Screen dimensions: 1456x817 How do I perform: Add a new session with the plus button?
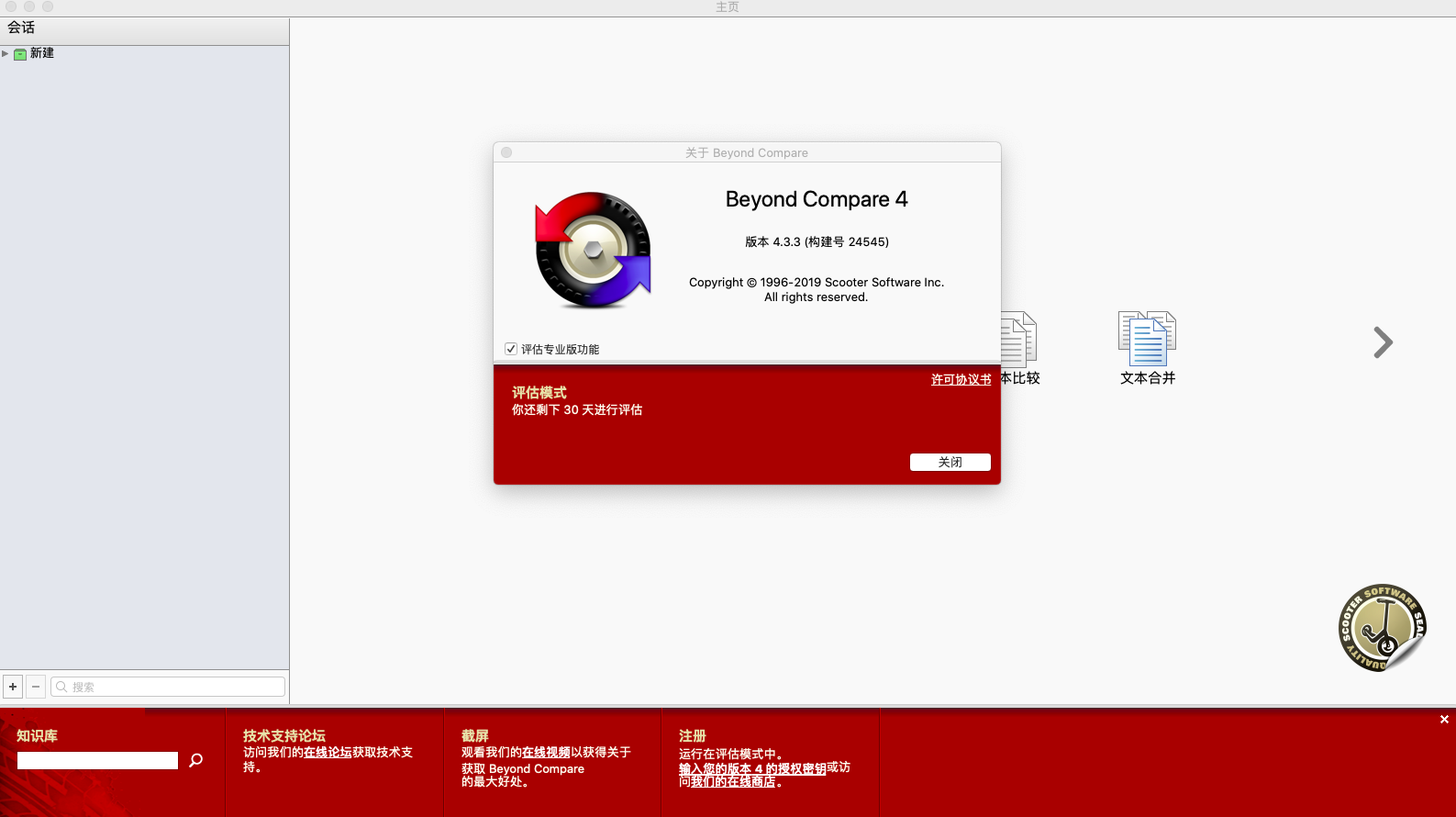tap(13, 687)
